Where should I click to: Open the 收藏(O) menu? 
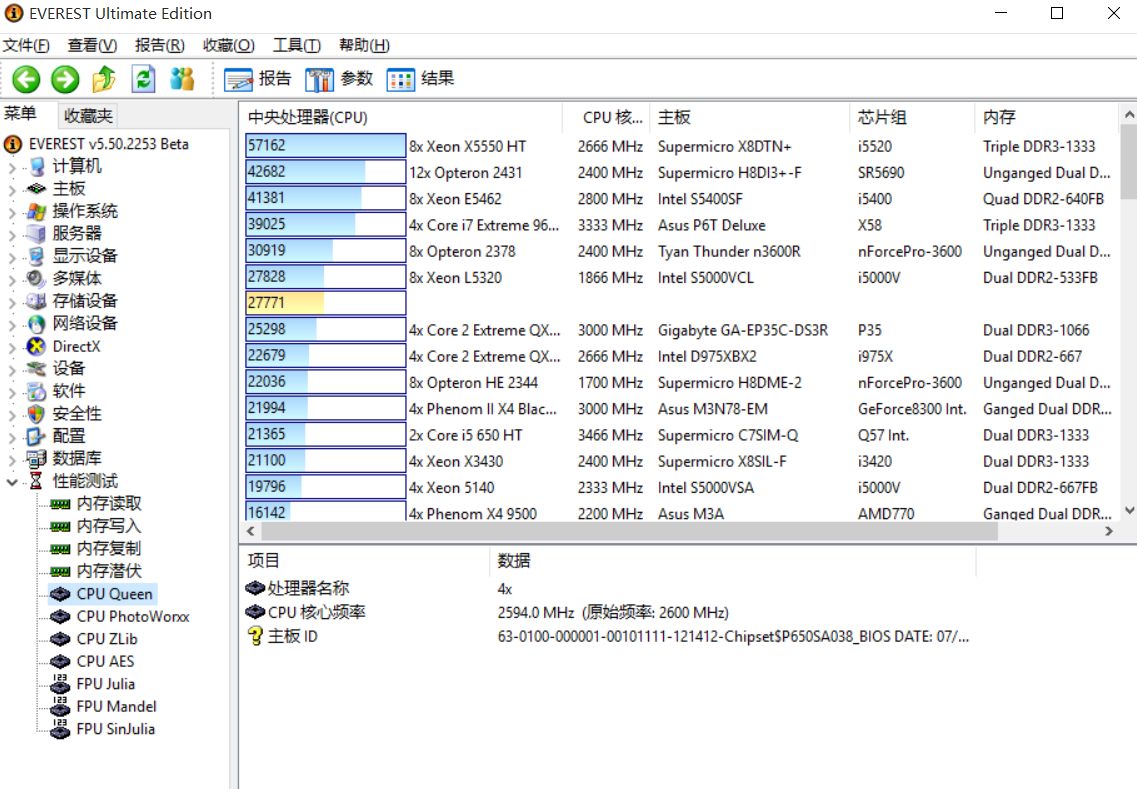[x=228, y=46]
